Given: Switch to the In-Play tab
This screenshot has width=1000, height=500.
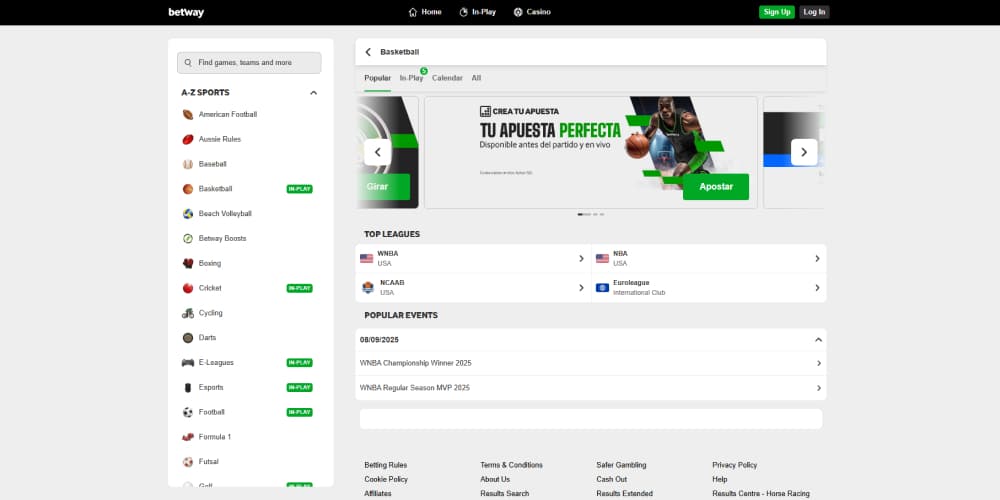Looking at the screenshot, I should (x=411, y=78).
